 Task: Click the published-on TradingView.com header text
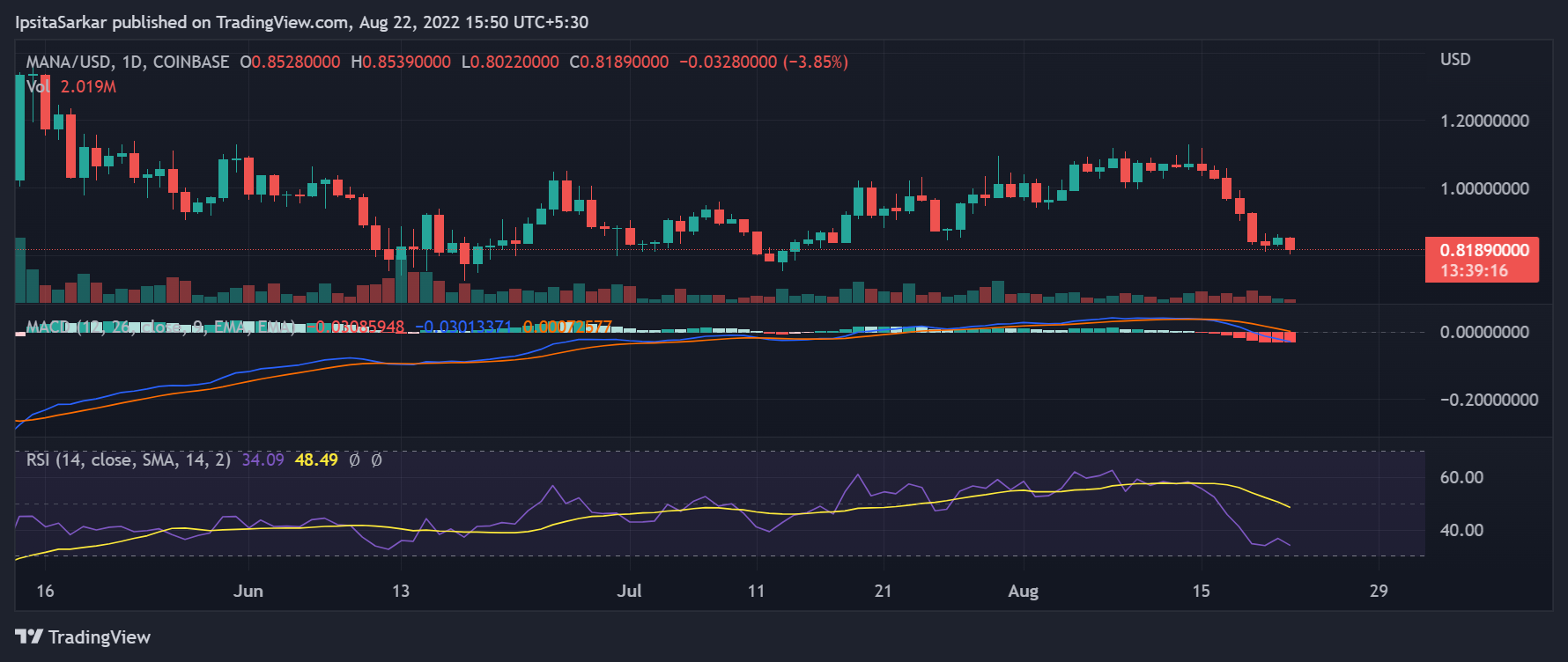pyautogui.click(x=302, y=22)
